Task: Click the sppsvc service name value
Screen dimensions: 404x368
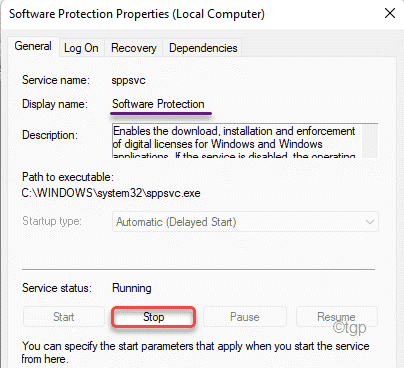Action: click(x=128, y=80)
